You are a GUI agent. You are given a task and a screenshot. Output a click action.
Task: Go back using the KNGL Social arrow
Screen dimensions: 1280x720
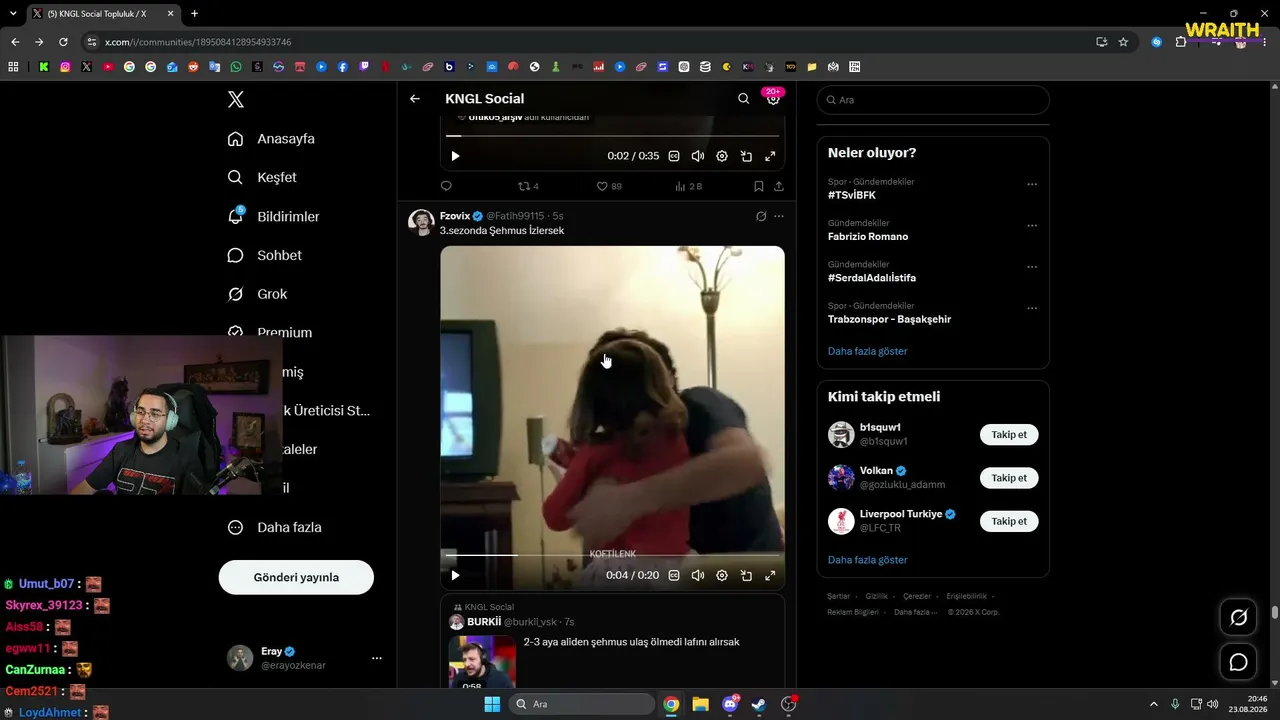coord(415,99)
